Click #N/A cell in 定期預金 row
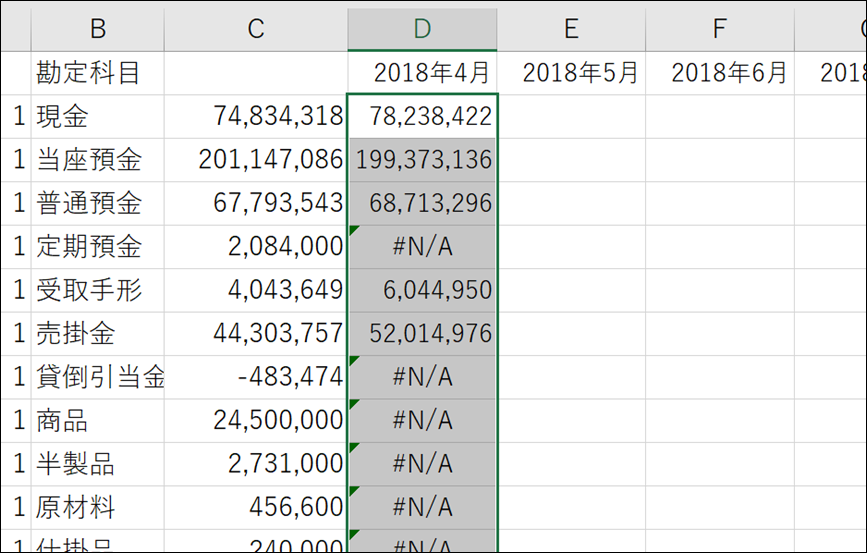The image size is (867, 553). 422,247
